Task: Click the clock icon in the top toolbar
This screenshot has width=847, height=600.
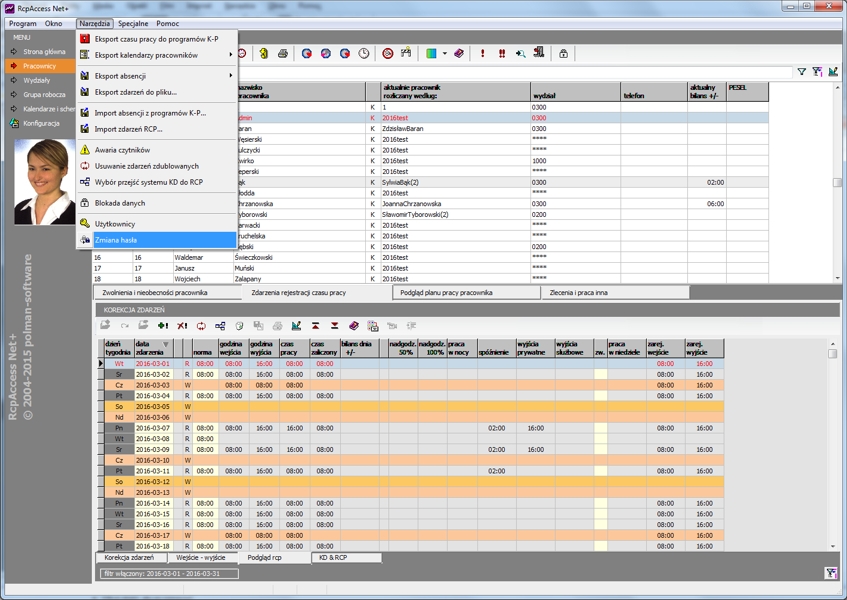Action: pyautogui.click(x=364, y=53)
